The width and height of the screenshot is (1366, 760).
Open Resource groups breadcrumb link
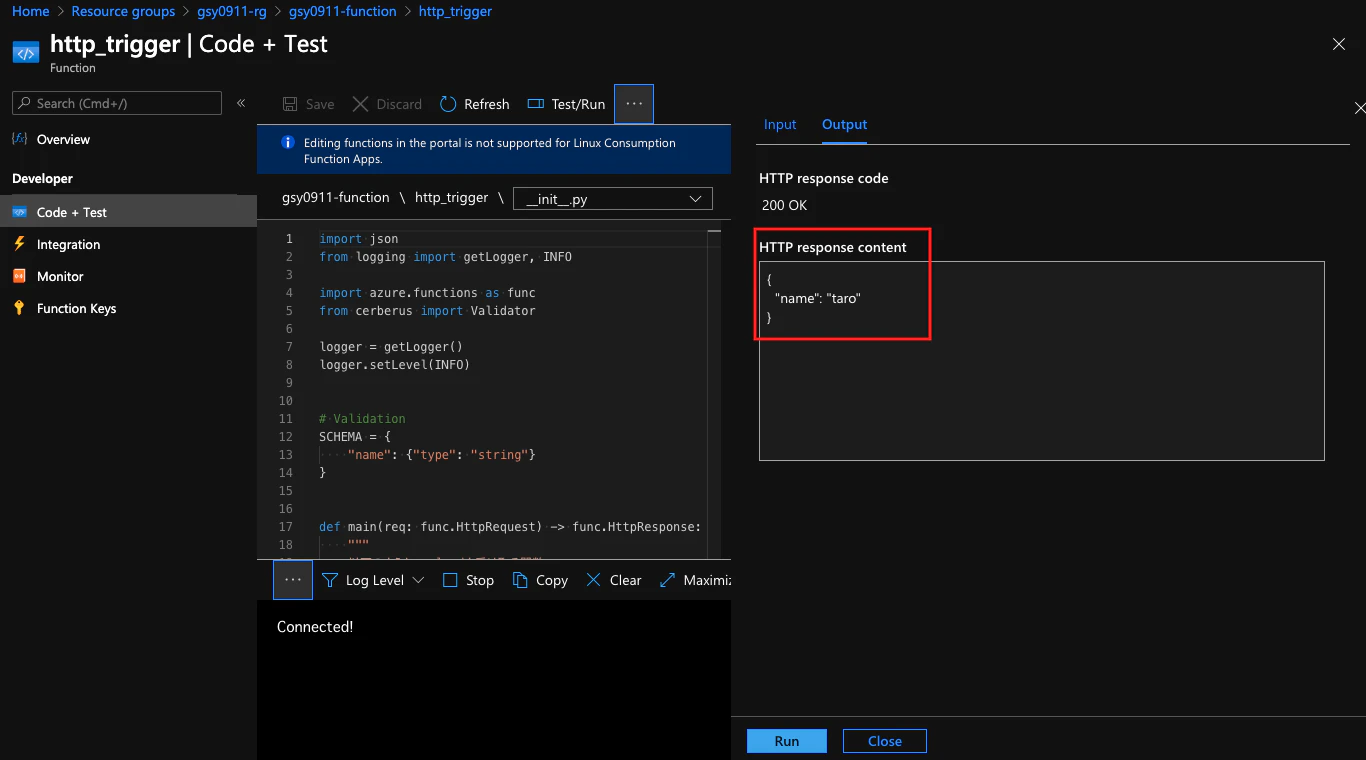click(x=123, y=11)
